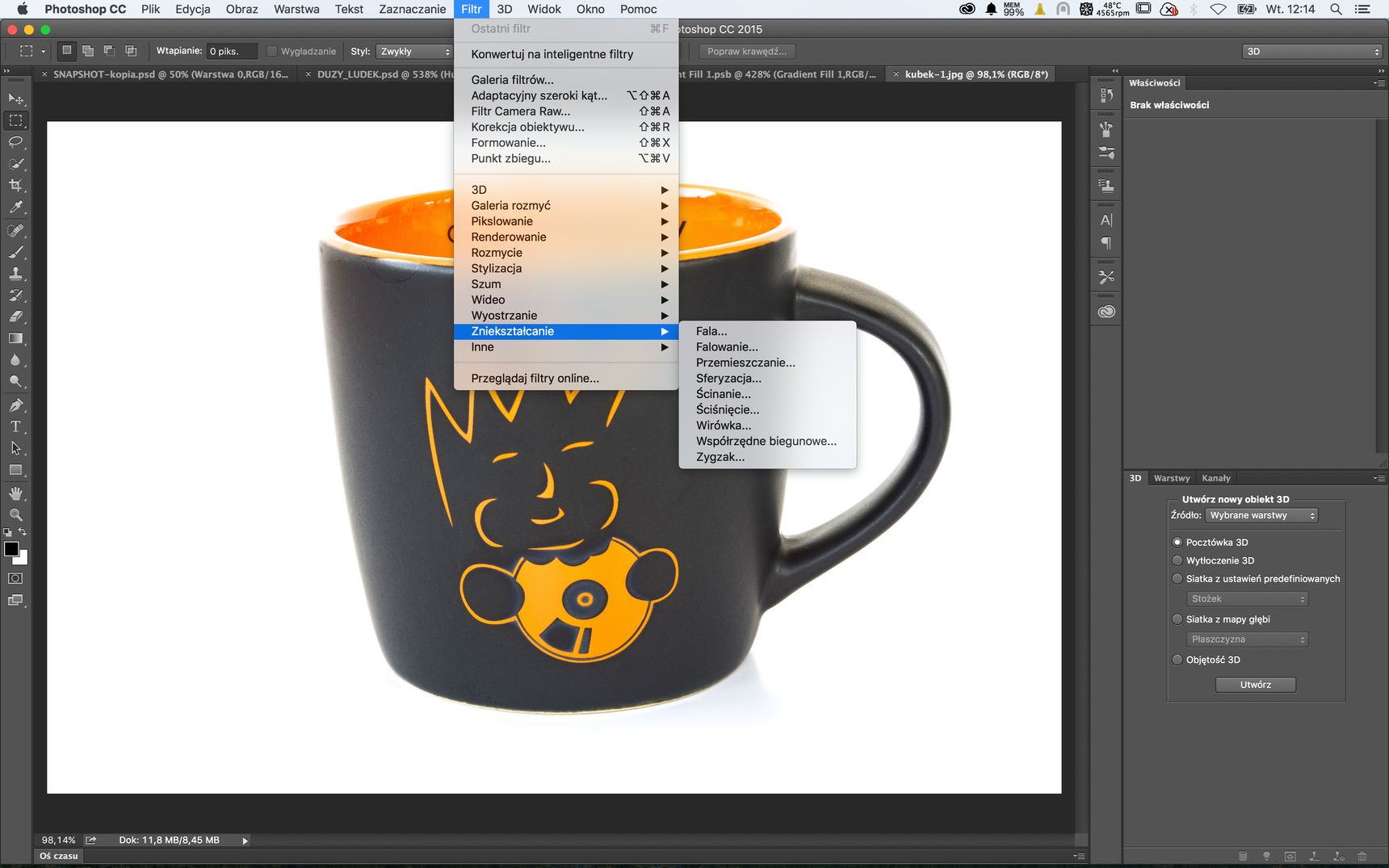Image resolution: width=1389 pixels, height=868 pixels.
Task: Choose Konwertuj na inteligentne filtry
Action: tap(565, 54)
